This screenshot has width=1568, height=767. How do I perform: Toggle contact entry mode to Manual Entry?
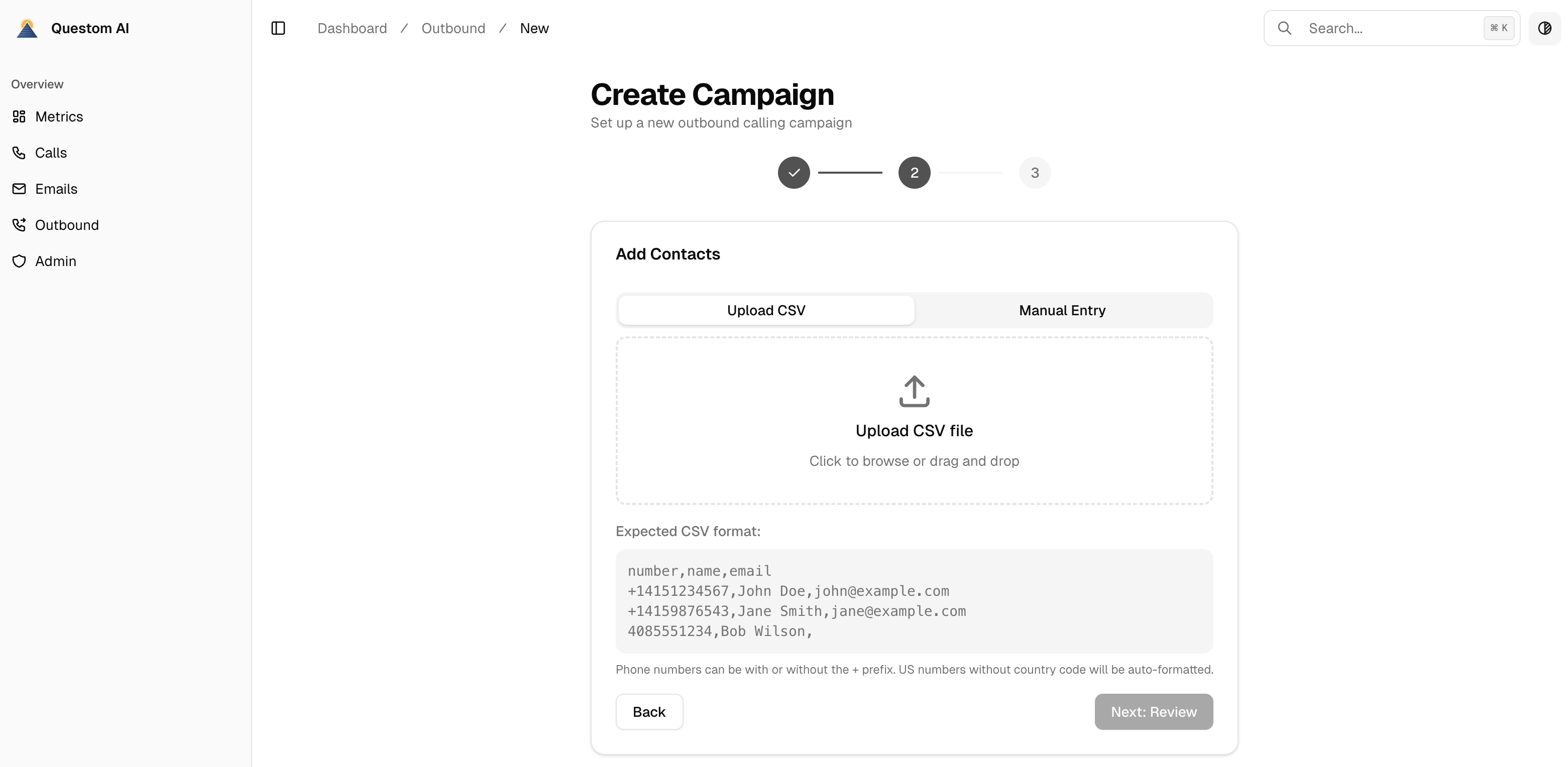(1062, 310)
